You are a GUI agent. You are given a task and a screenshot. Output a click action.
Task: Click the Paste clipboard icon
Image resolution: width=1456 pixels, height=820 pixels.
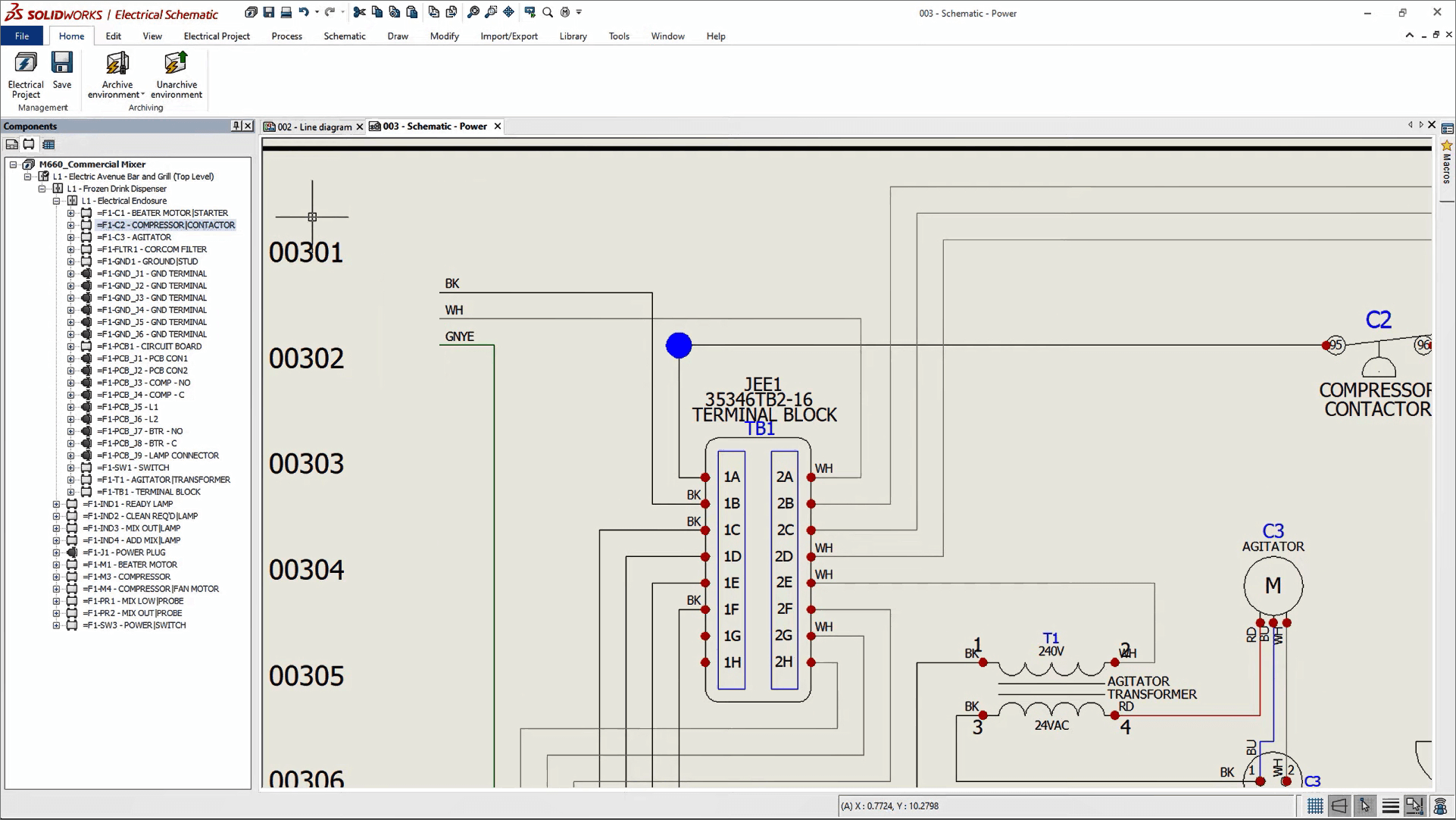coord(411,12)
